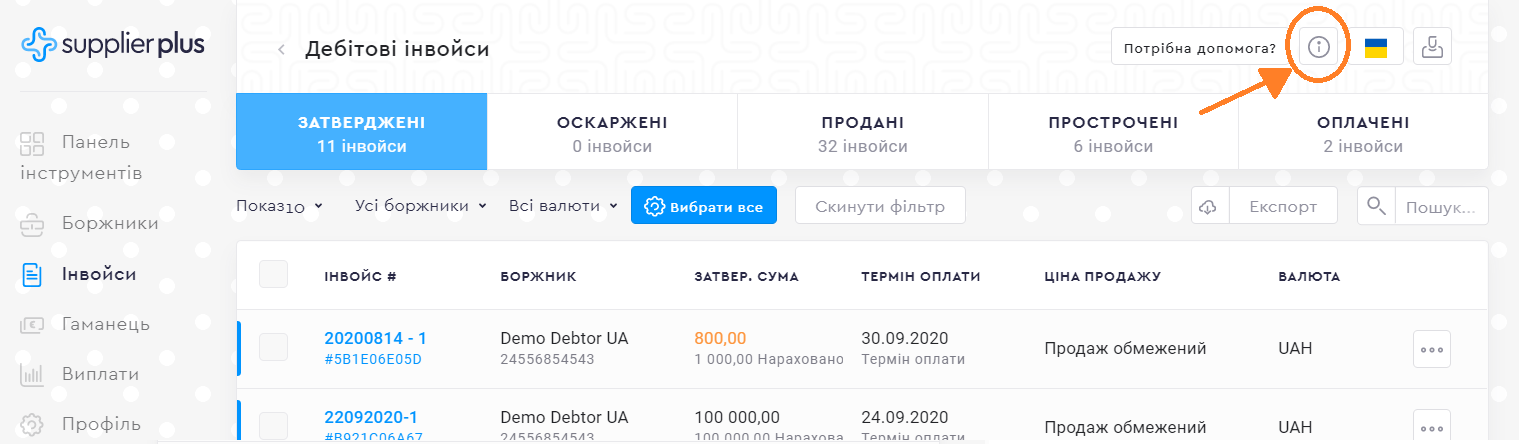Check the box for invoice 20200814 - 1
This screenshot has width=1519, height=444.
point(273,348)
